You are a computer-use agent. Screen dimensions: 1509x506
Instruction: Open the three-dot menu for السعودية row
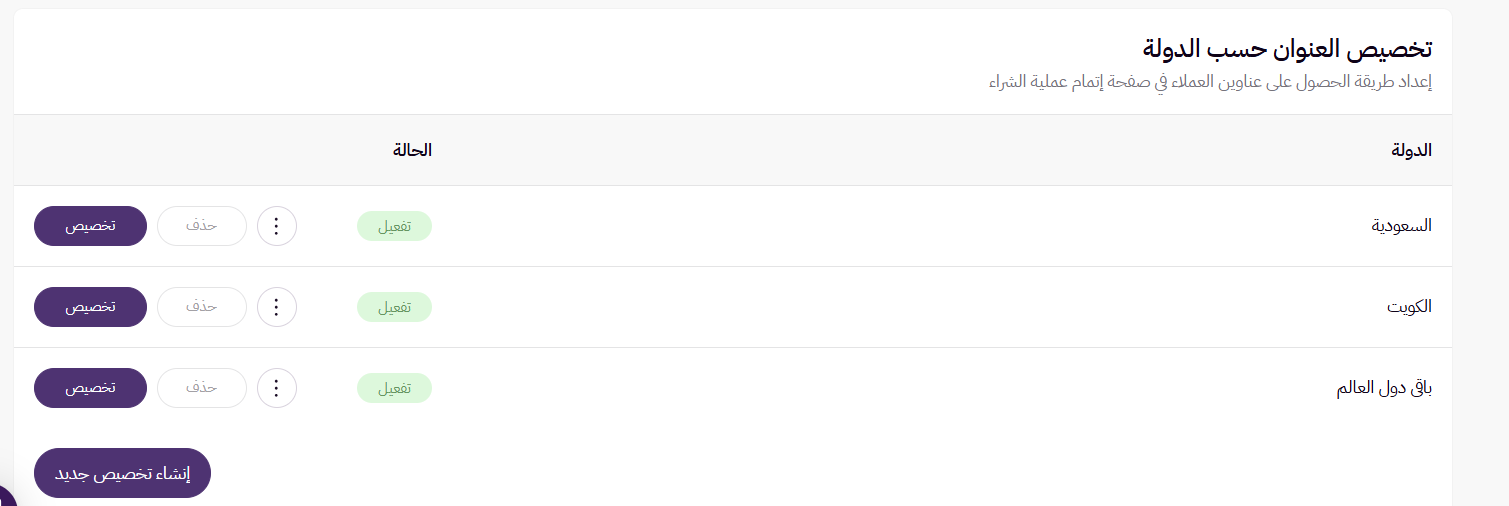pos(277,226)
